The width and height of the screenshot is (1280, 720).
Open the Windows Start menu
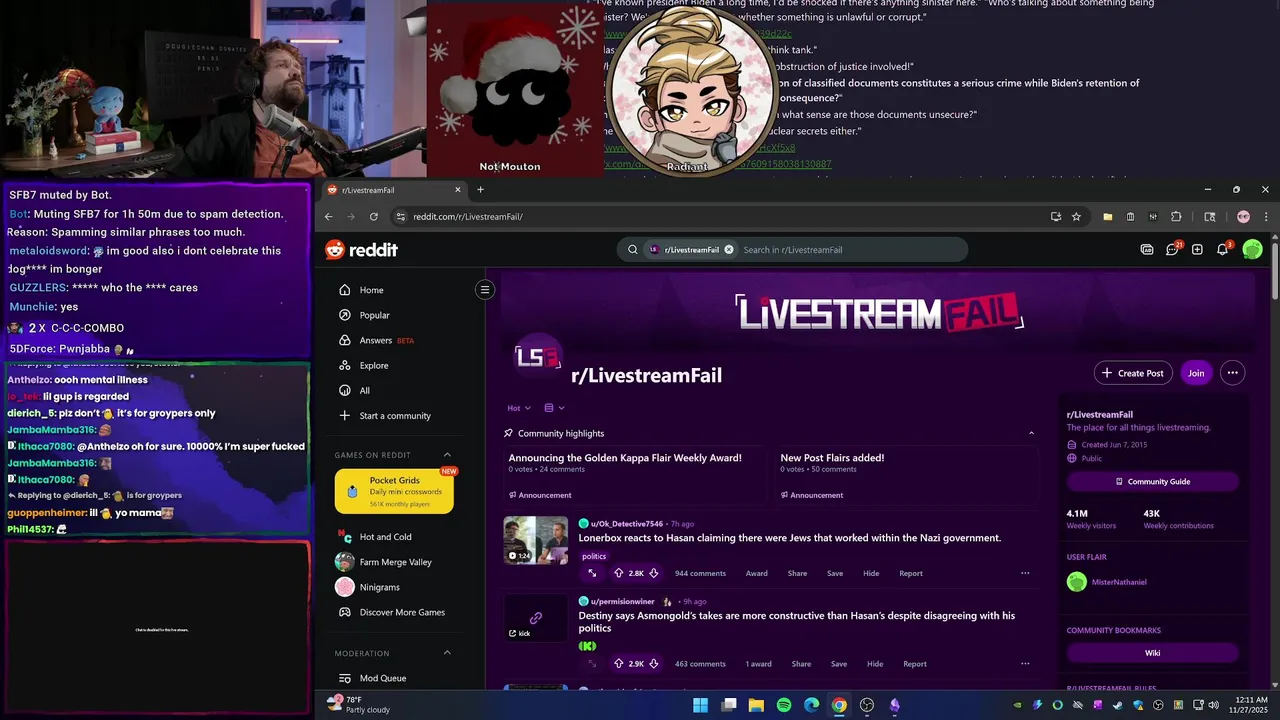click(701, 705)
